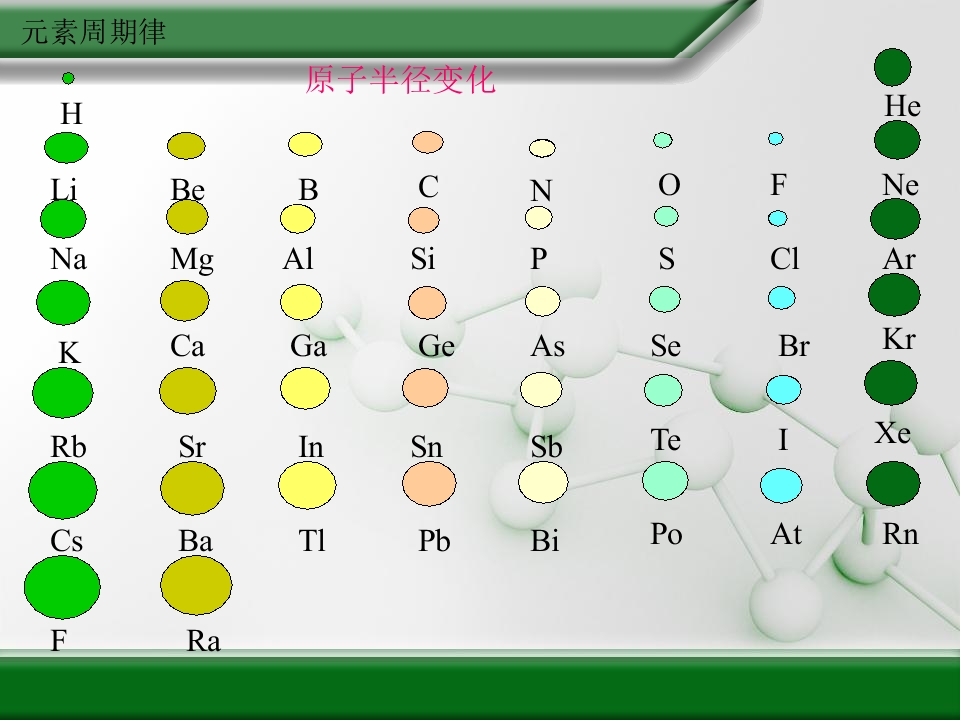
Task: Select the Xe element label
Action: pyautogui.click(x=893, y=433)
